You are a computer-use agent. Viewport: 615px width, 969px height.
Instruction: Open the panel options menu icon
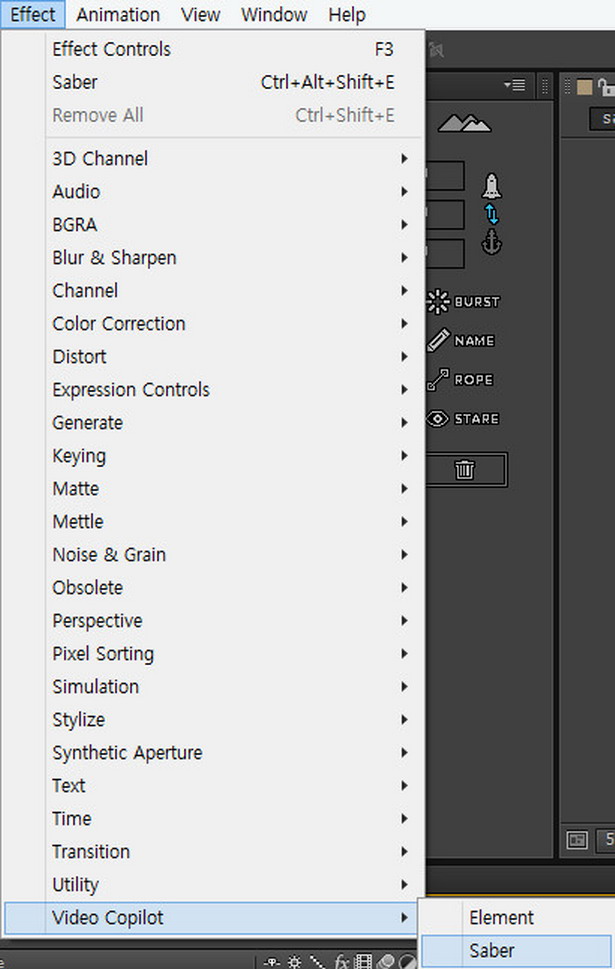click(514, 85)
